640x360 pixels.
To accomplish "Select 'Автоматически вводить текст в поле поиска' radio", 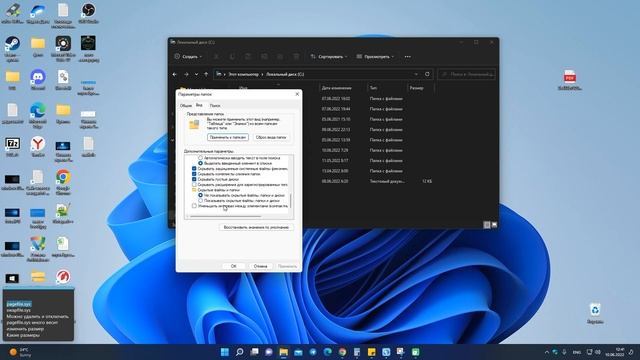I will [x=200, y=158].
